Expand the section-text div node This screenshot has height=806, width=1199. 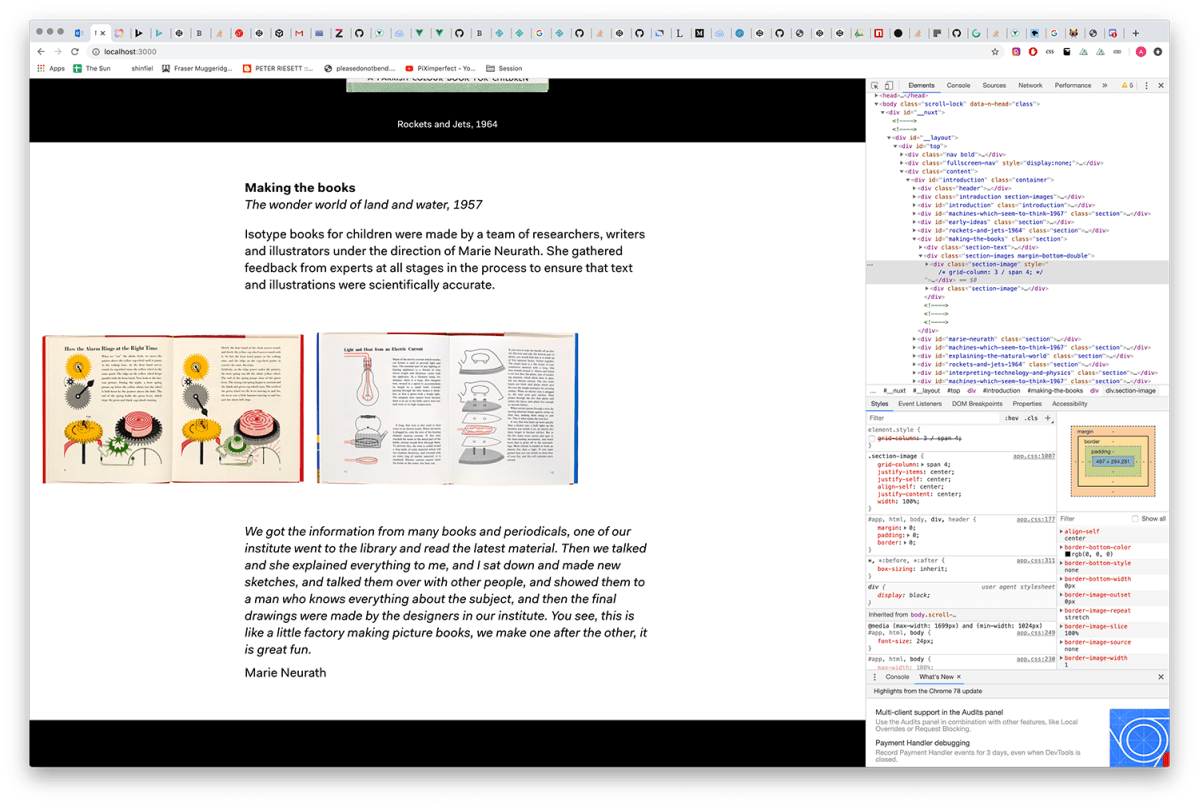pos(920,247)
